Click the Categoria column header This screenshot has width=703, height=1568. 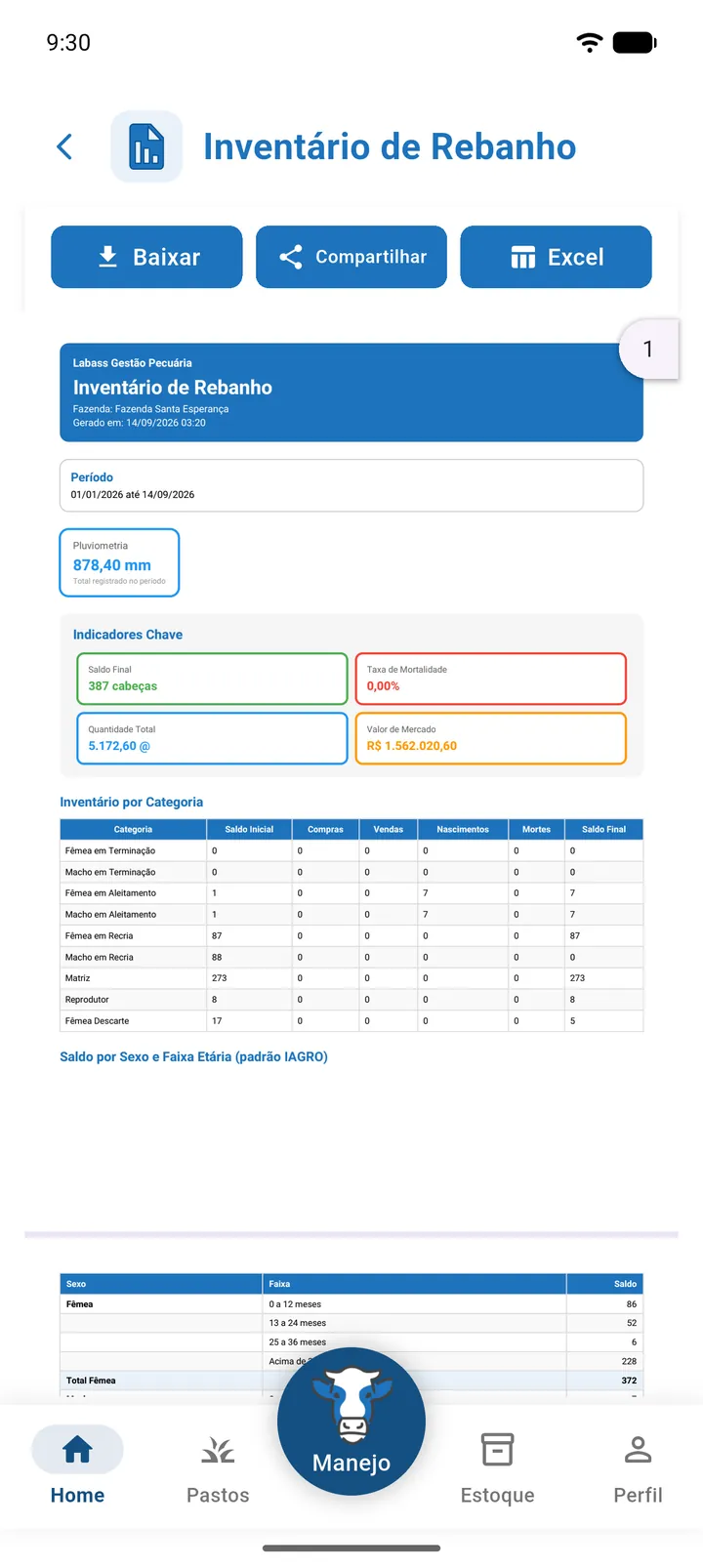(133, 829)
